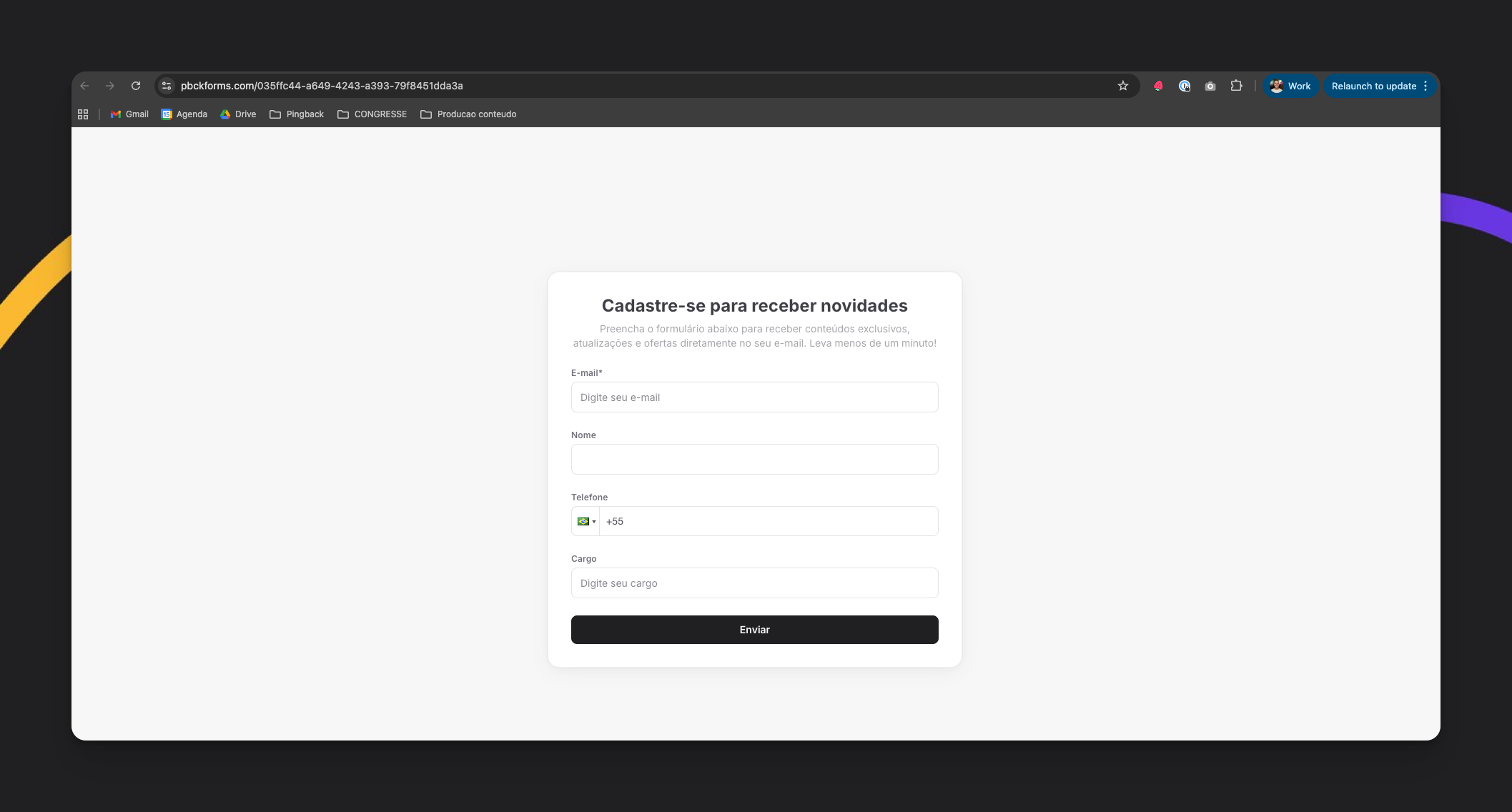This screenshot has width=1512, height=812.
Task: Expand the CONGRESSE bookmarks folder
Action: (x=372, y=114)
